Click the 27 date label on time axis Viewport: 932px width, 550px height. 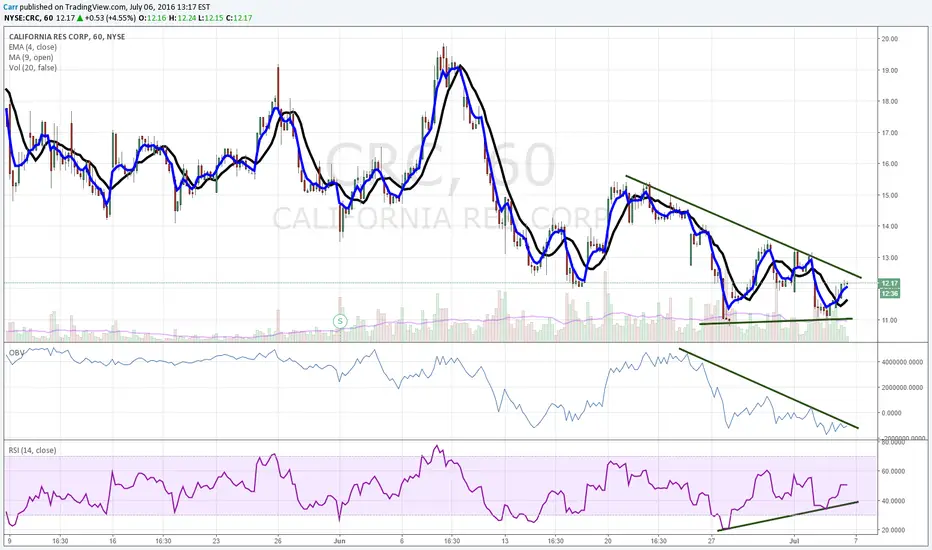tap(711, 541)
